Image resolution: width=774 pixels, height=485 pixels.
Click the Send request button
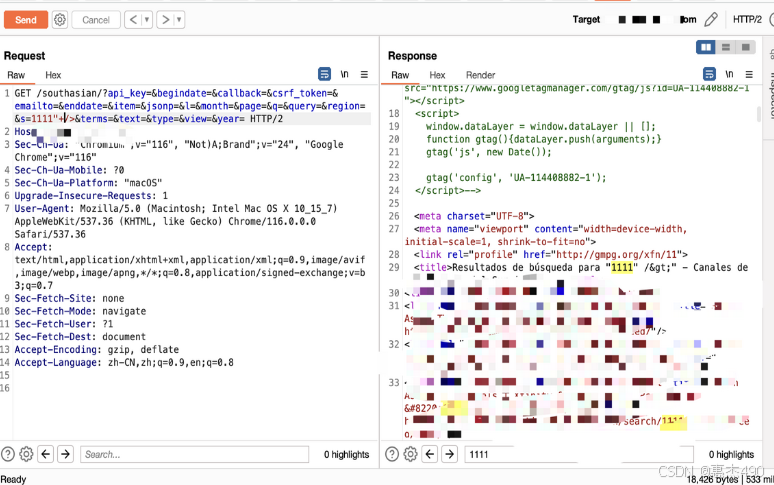[25, 19]
